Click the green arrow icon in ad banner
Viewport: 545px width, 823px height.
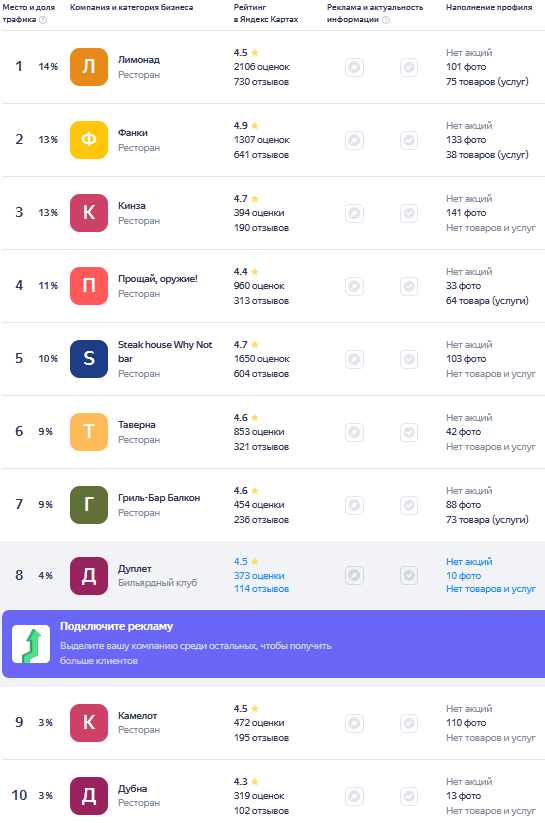[31, 643]
